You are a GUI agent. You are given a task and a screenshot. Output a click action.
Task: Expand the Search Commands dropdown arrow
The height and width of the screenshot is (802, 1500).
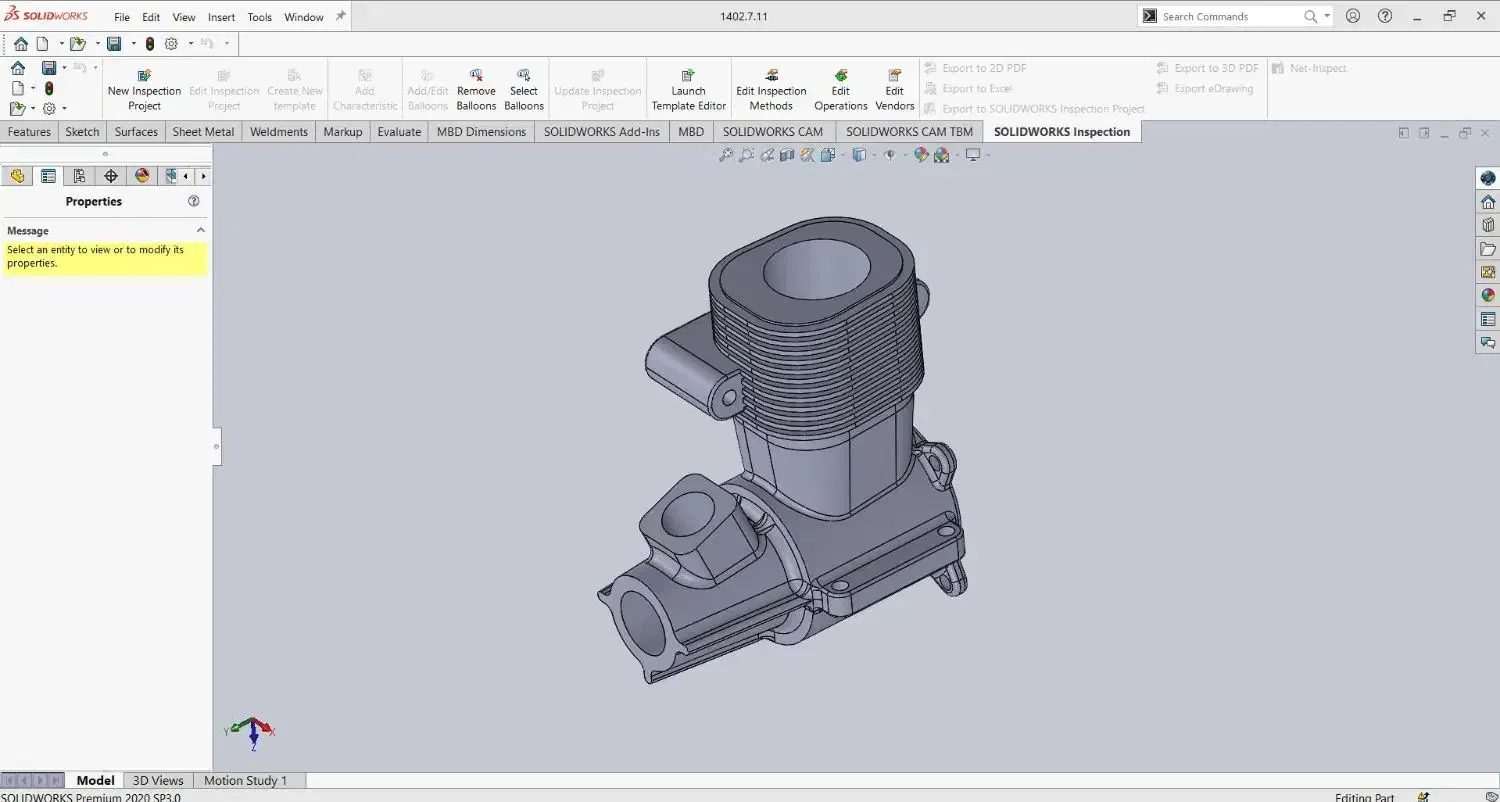point(1328,16)
